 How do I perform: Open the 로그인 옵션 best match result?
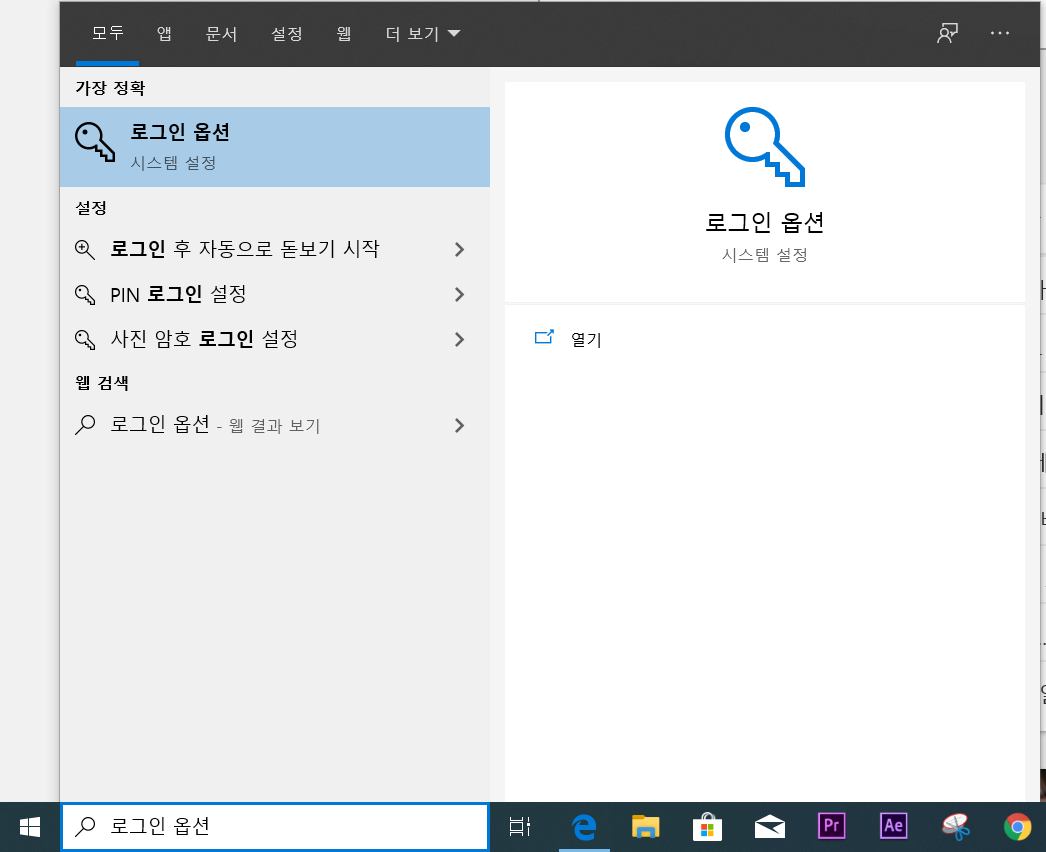tap(275, 147)
